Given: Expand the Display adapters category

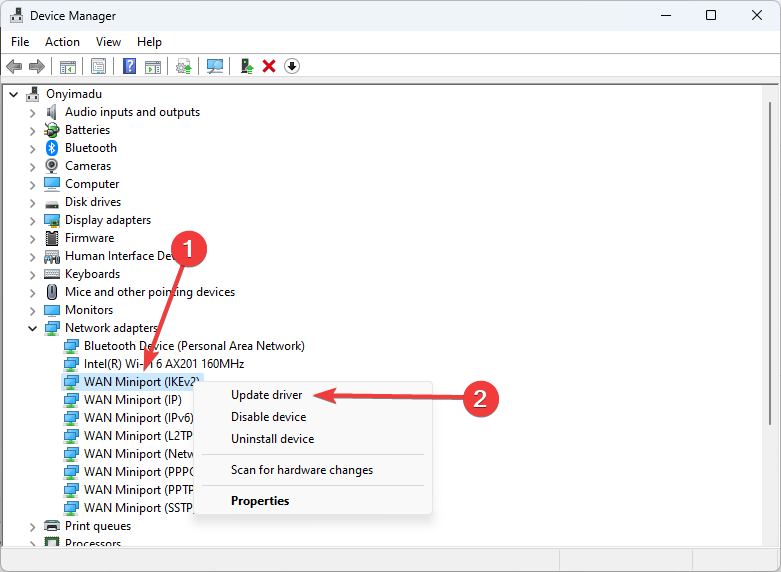Looking at the screenshot, I should click(32, 220).
